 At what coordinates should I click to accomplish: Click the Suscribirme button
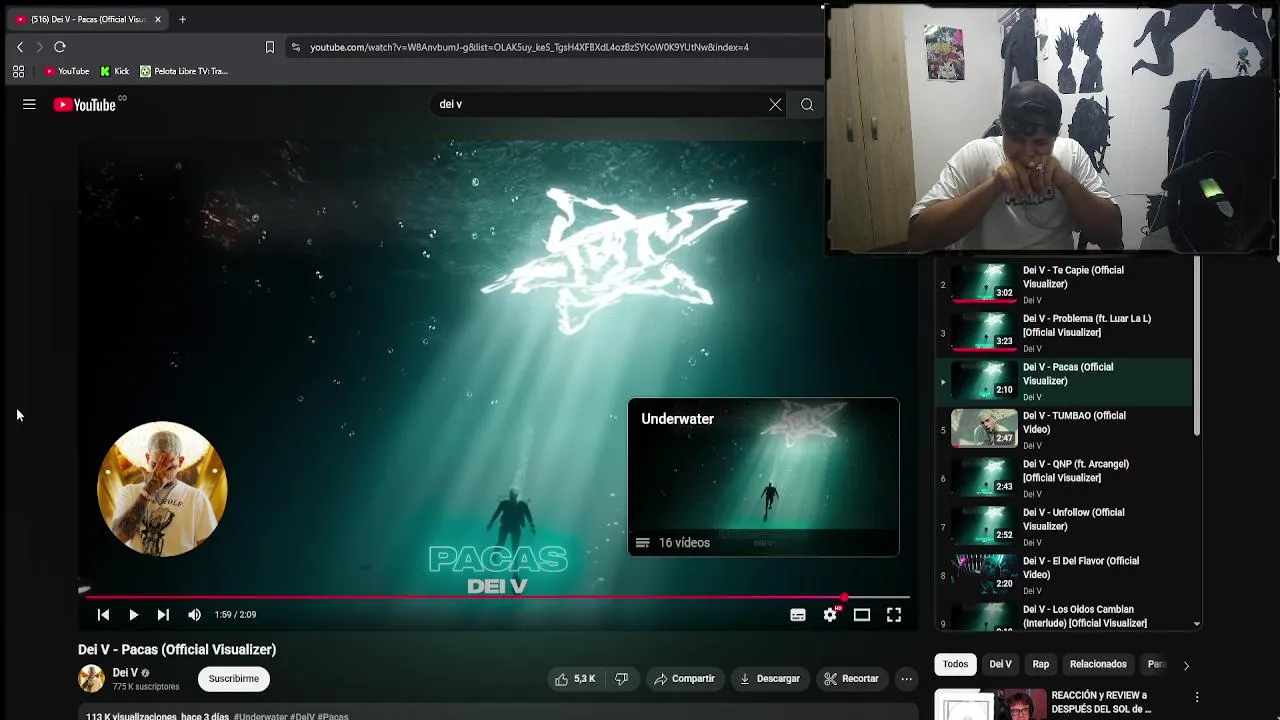point(234,679)
